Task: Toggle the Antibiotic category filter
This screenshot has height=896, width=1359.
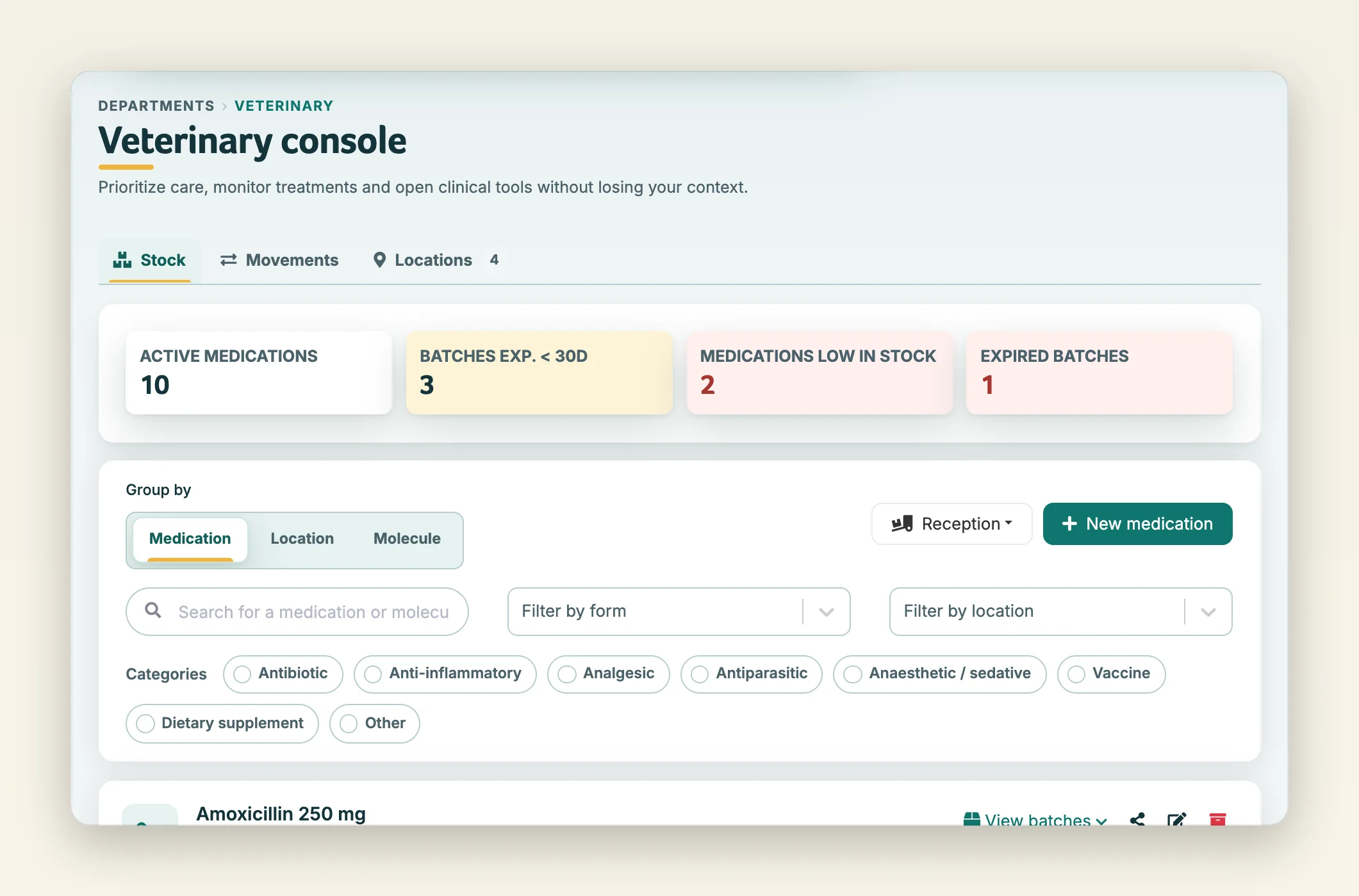Action: pyautogui.click(x=283, y=674)
